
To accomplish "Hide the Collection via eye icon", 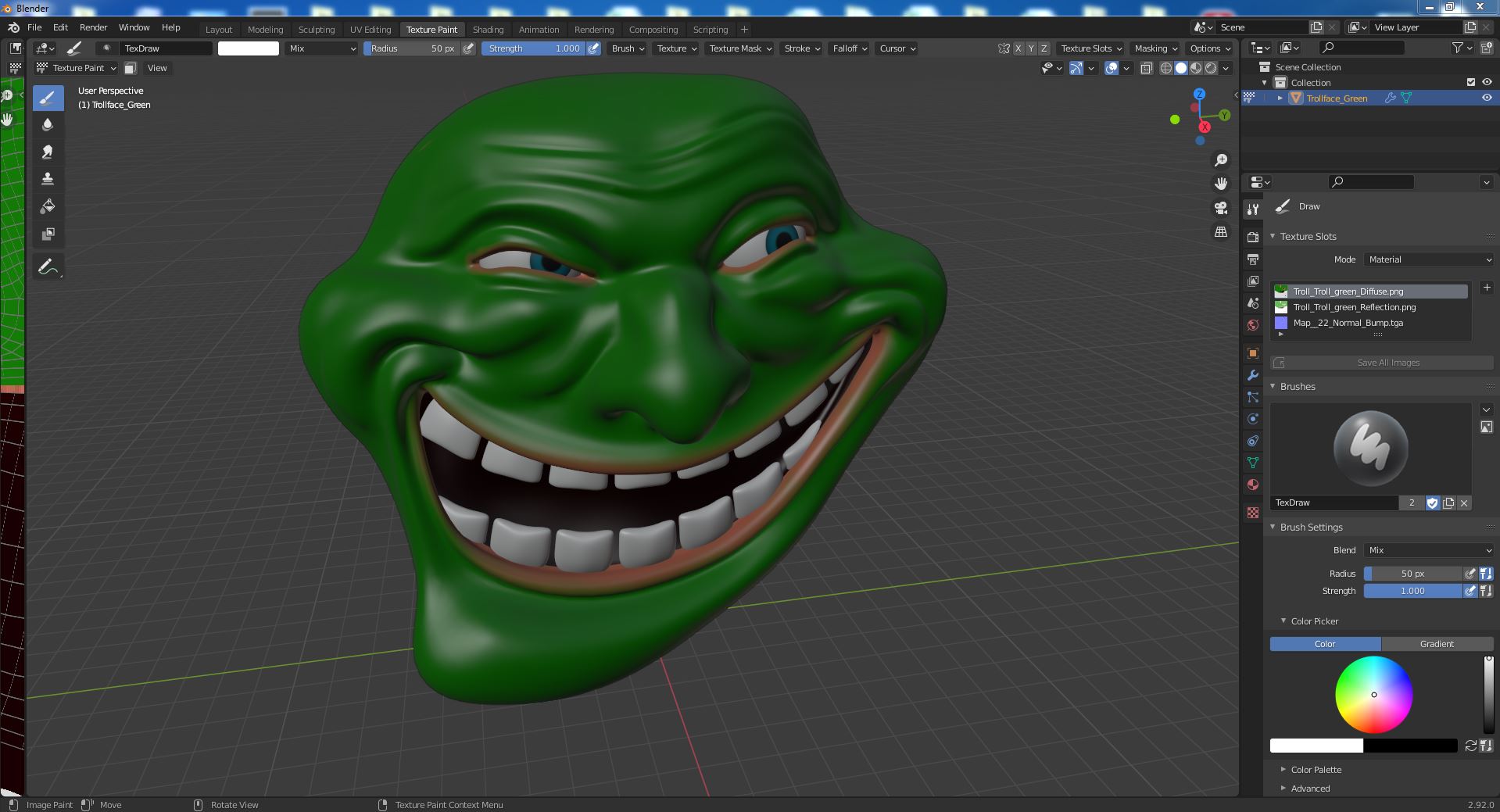I will (x=1487, y=82).
